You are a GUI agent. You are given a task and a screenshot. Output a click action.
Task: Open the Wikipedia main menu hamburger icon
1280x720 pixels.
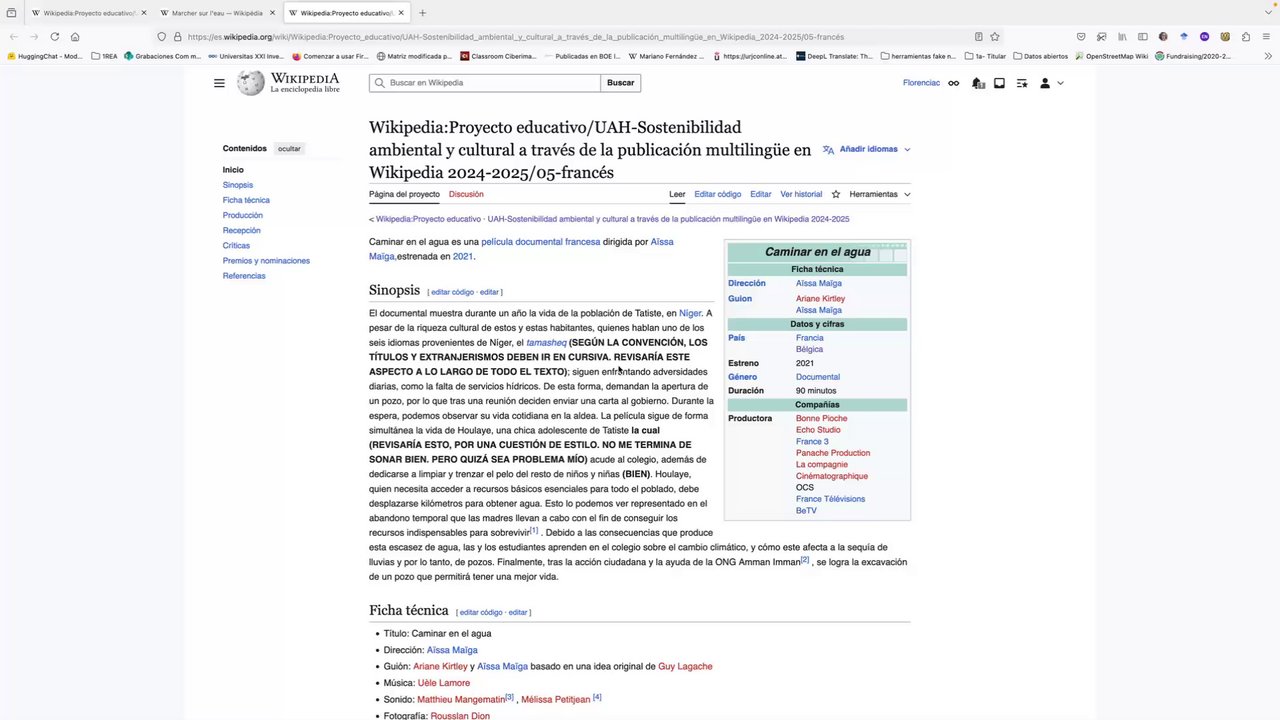pyautogui.click(x=219, y=83)
